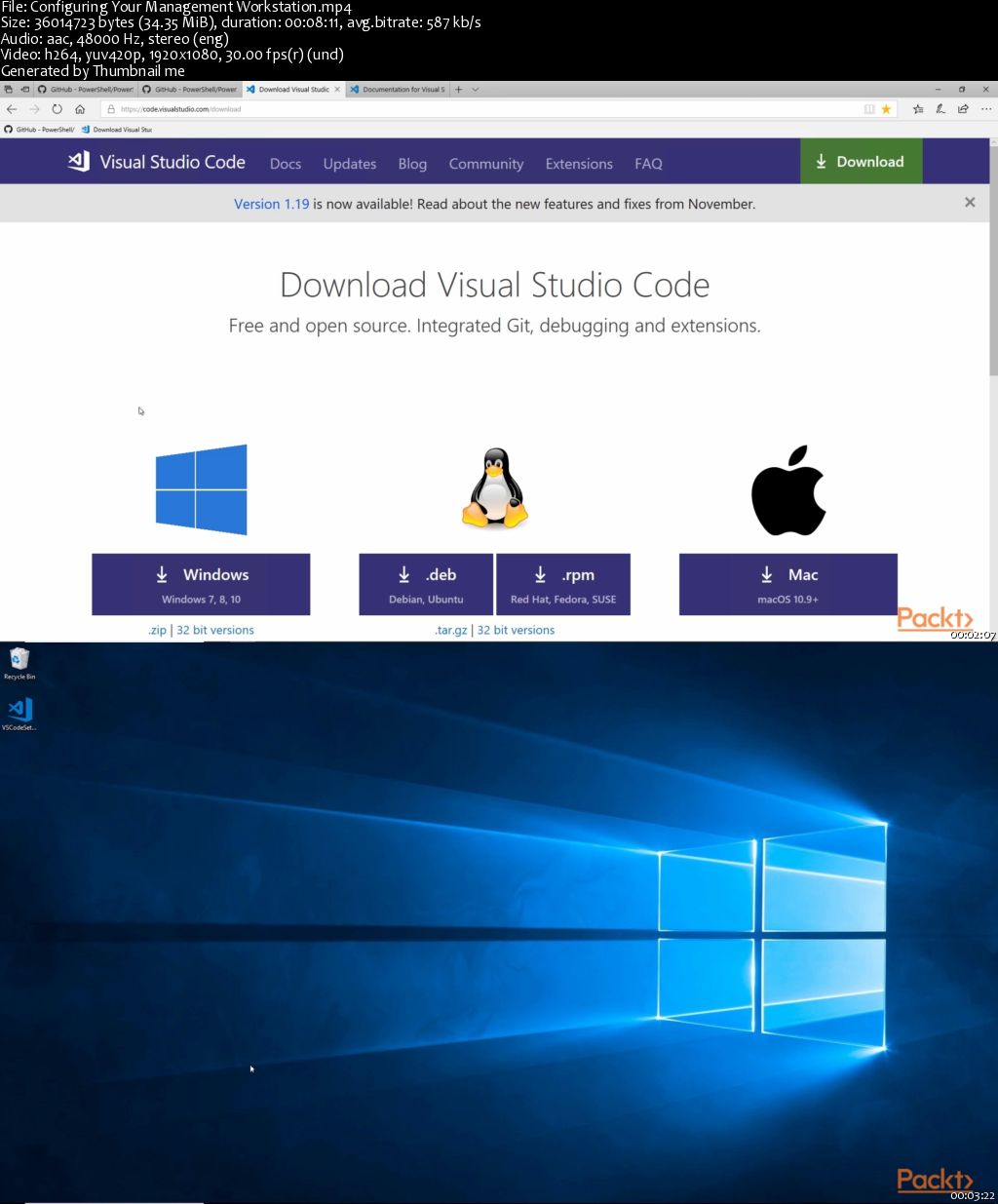Open Linux 32 bit versions link
Viewport: 998px width, 1204px height.
(x=516, y=630)
